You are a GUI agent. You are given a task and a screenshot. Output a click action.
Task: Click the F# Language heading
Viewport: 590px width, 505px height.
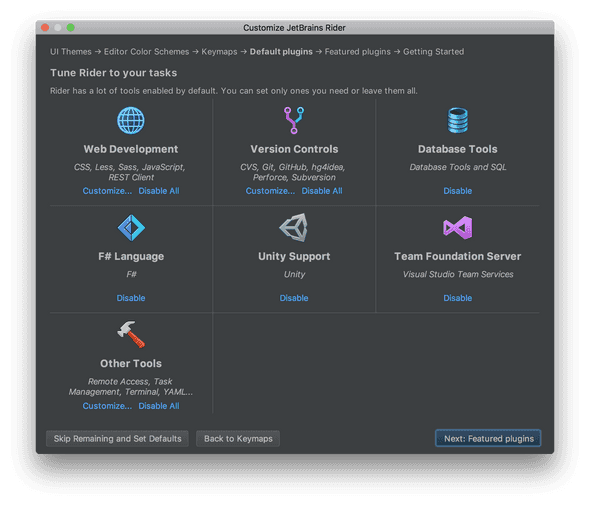pos(131,257)
